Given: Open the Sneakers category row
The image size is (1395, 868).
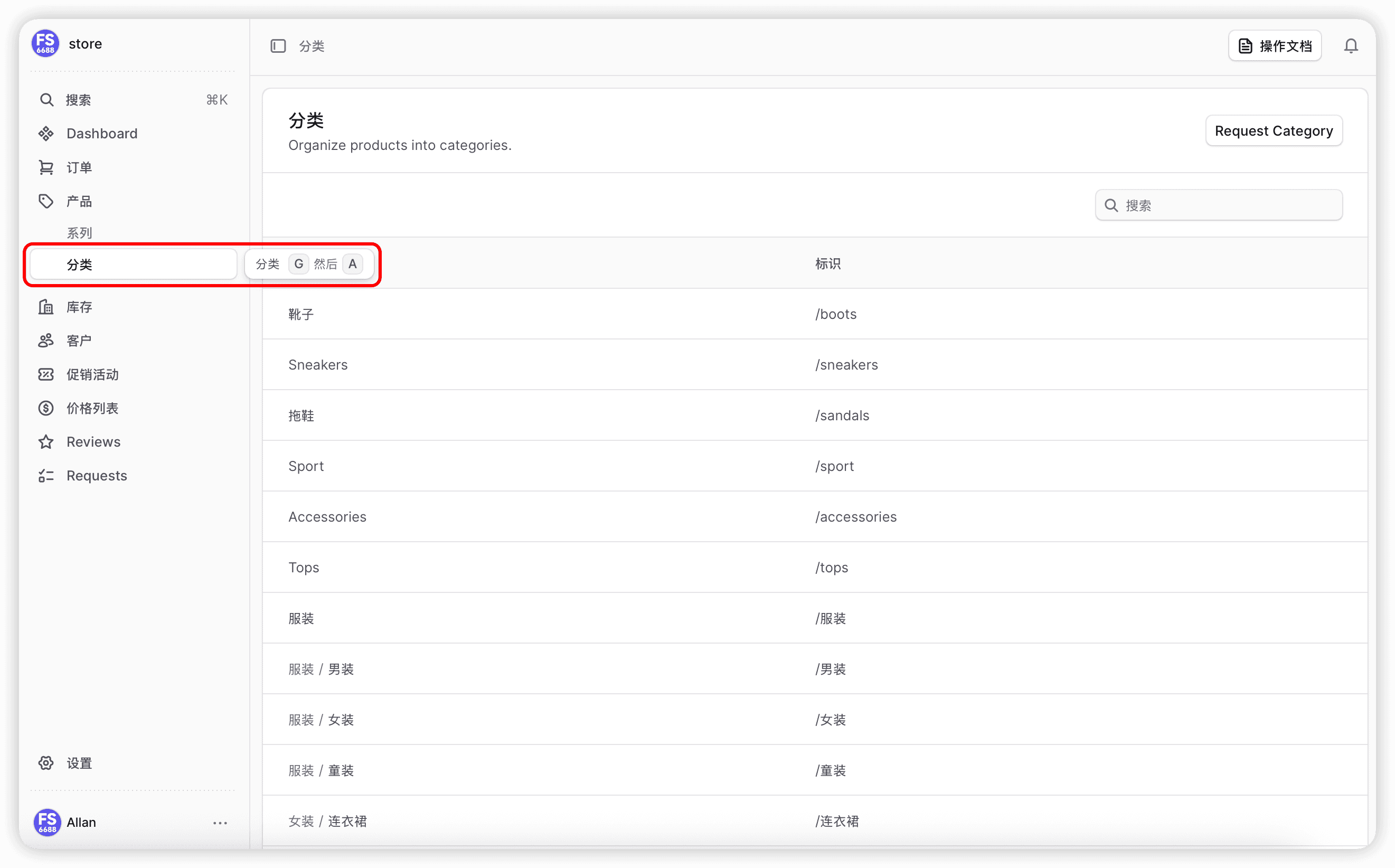Looking at the screenshot, I should click(x=318, y=365).
